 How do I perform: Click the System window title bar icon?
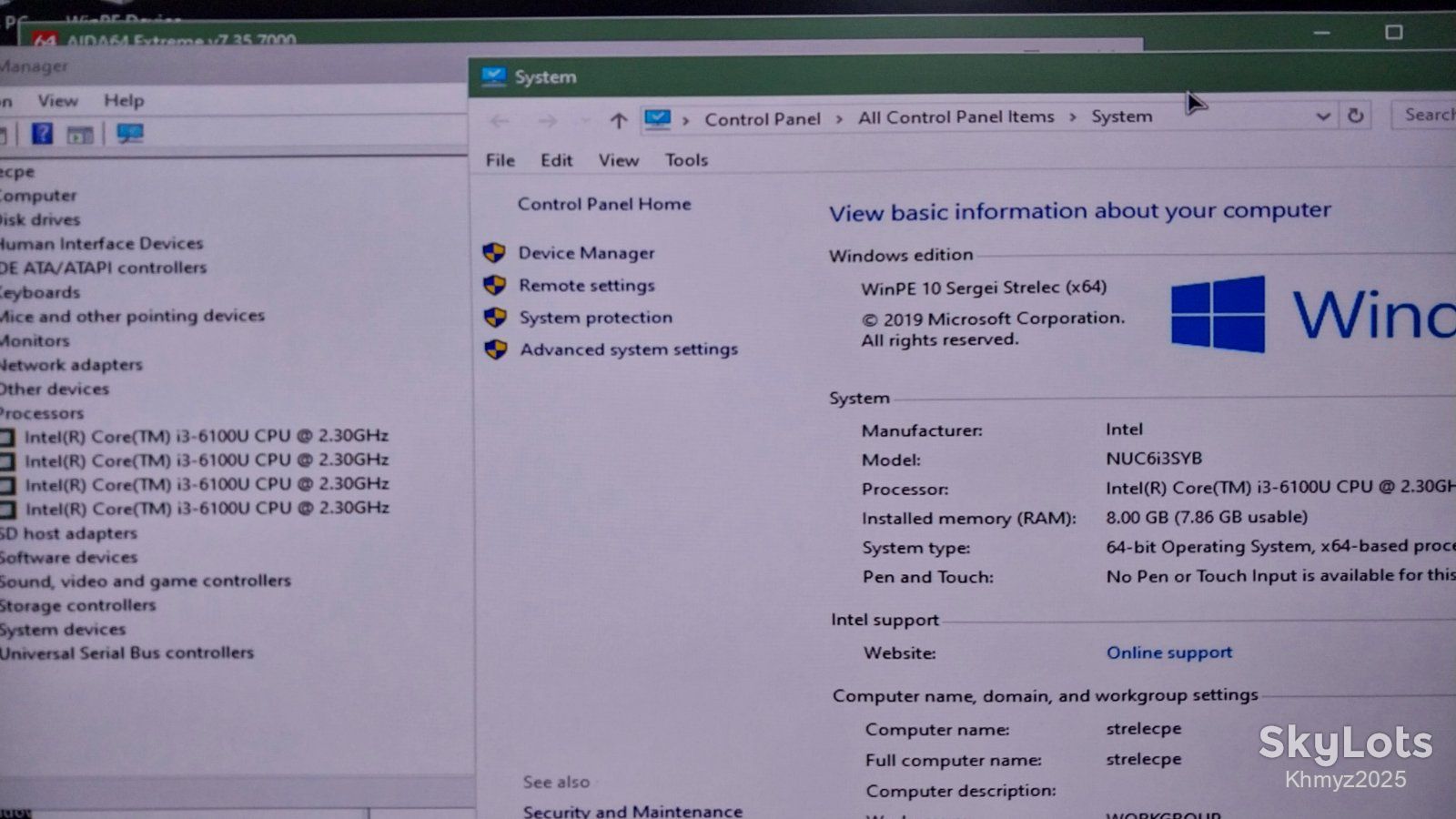[494, 77]
